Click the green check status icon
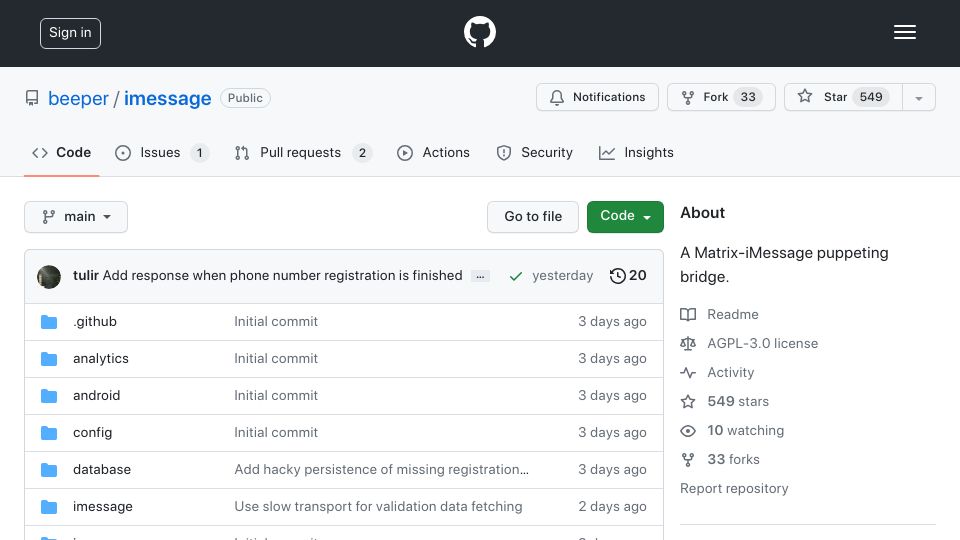Viewport: 960px width, 540px height. [x=516, y=276]
